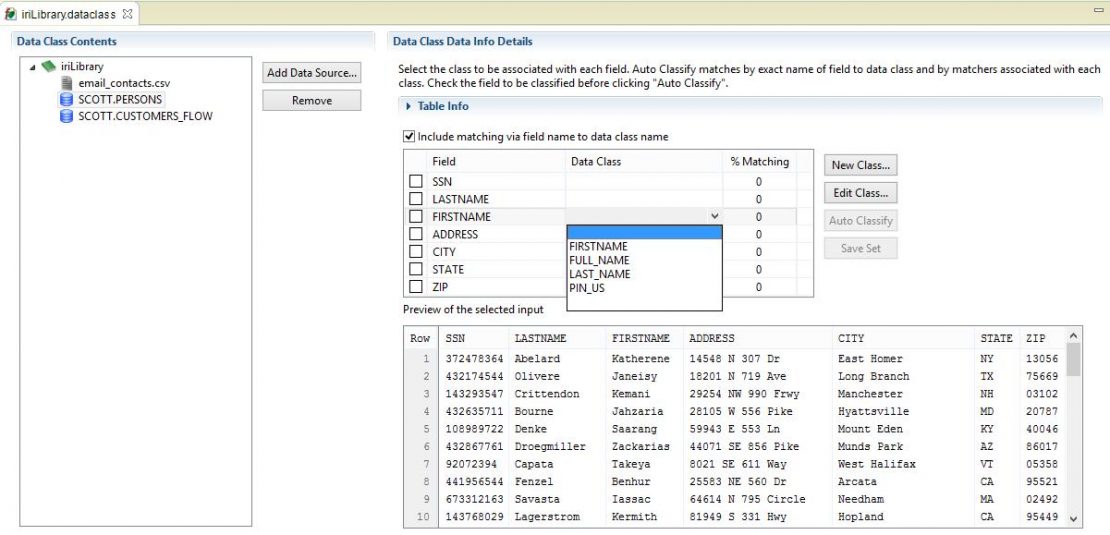
Task: Select email_contacts.csv in the tree
Action: tap(122, 84)
